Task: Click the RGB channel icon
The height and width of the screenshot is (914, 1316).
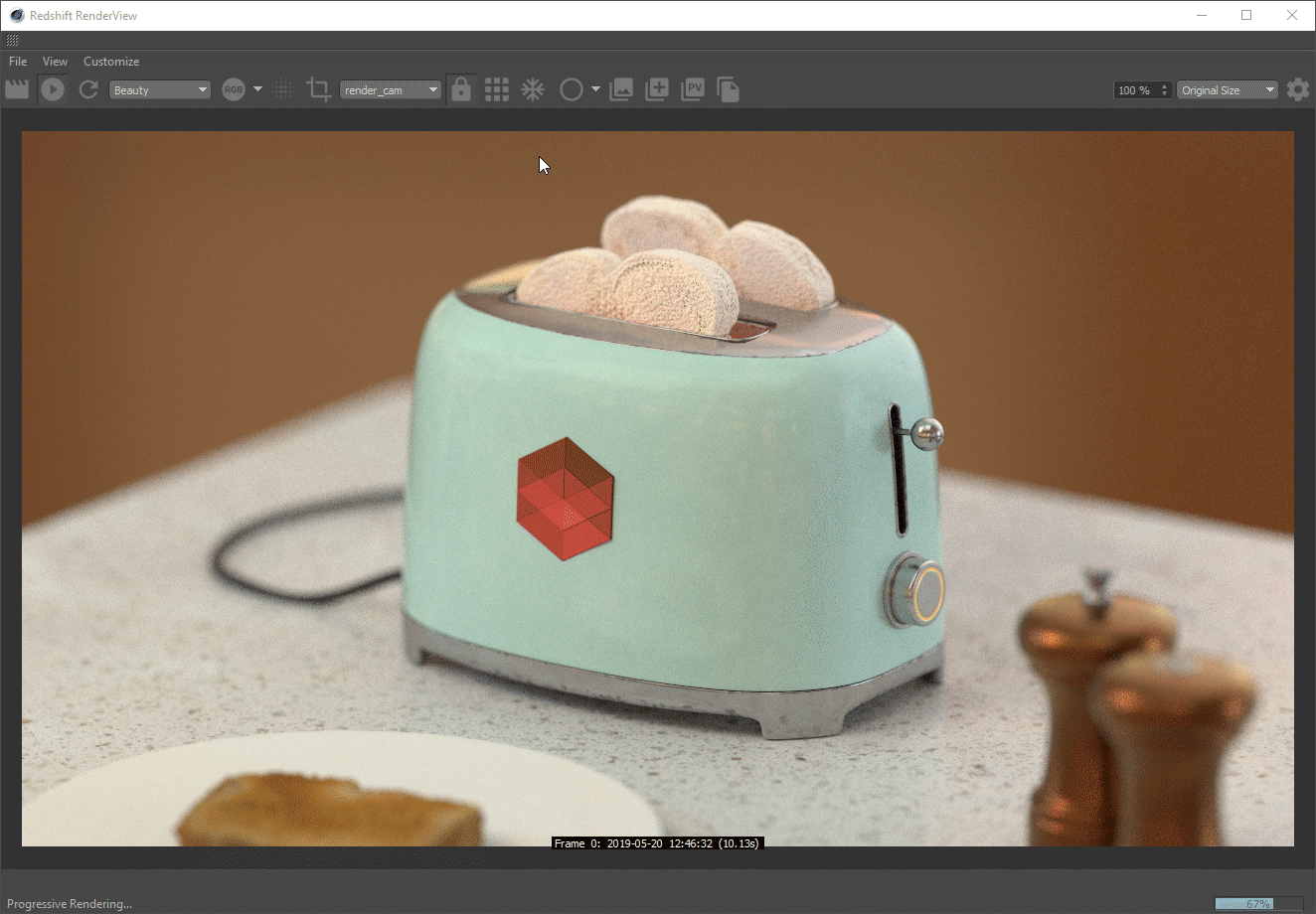Action: 233,89
